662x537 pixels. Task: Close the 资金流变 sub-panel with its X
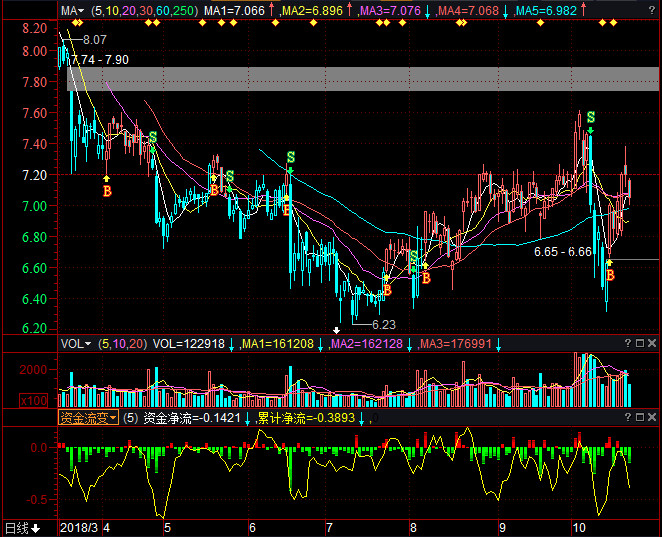pos(650,417)
